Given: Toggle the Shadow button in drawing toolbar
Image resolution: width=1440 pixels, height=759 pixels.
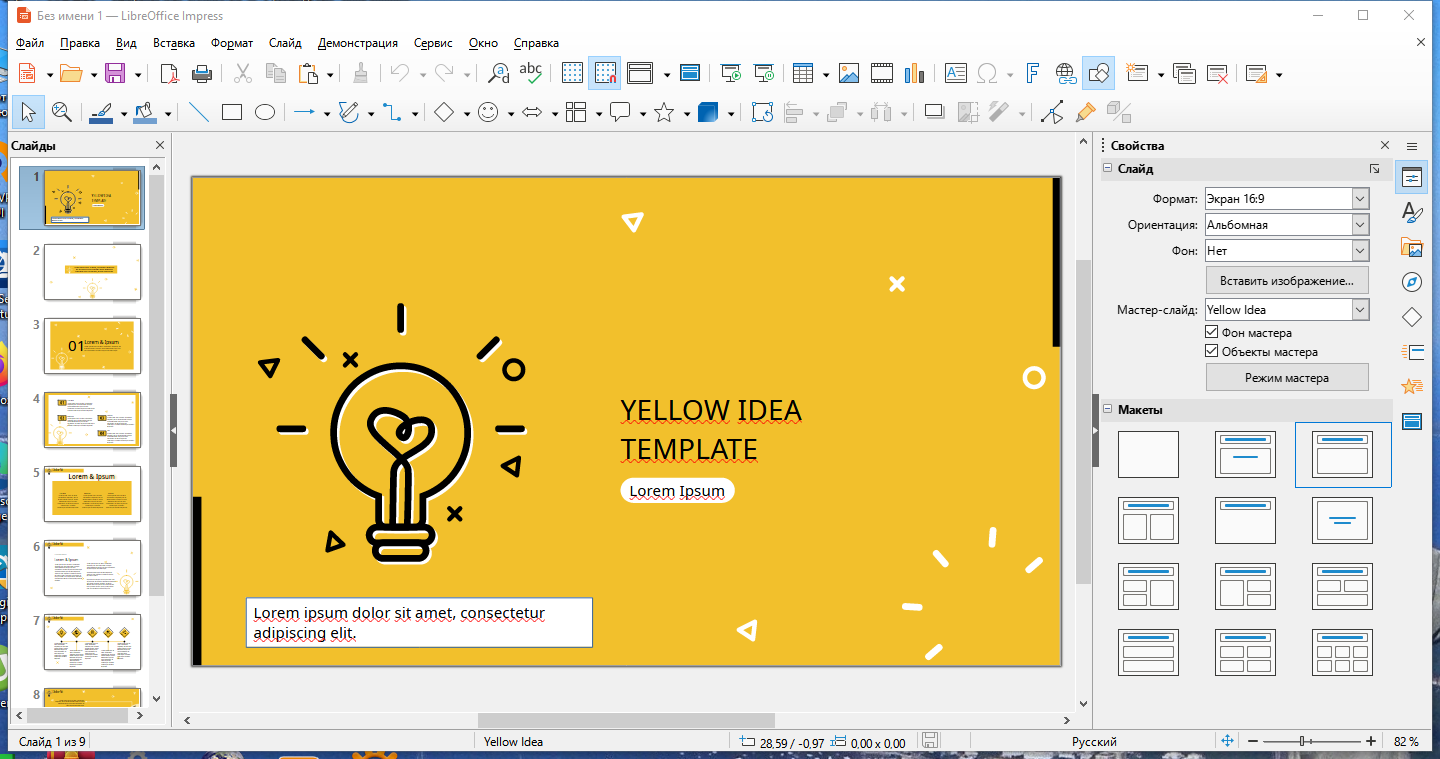Looking at the screenshot, I should (x=934, y=112).
